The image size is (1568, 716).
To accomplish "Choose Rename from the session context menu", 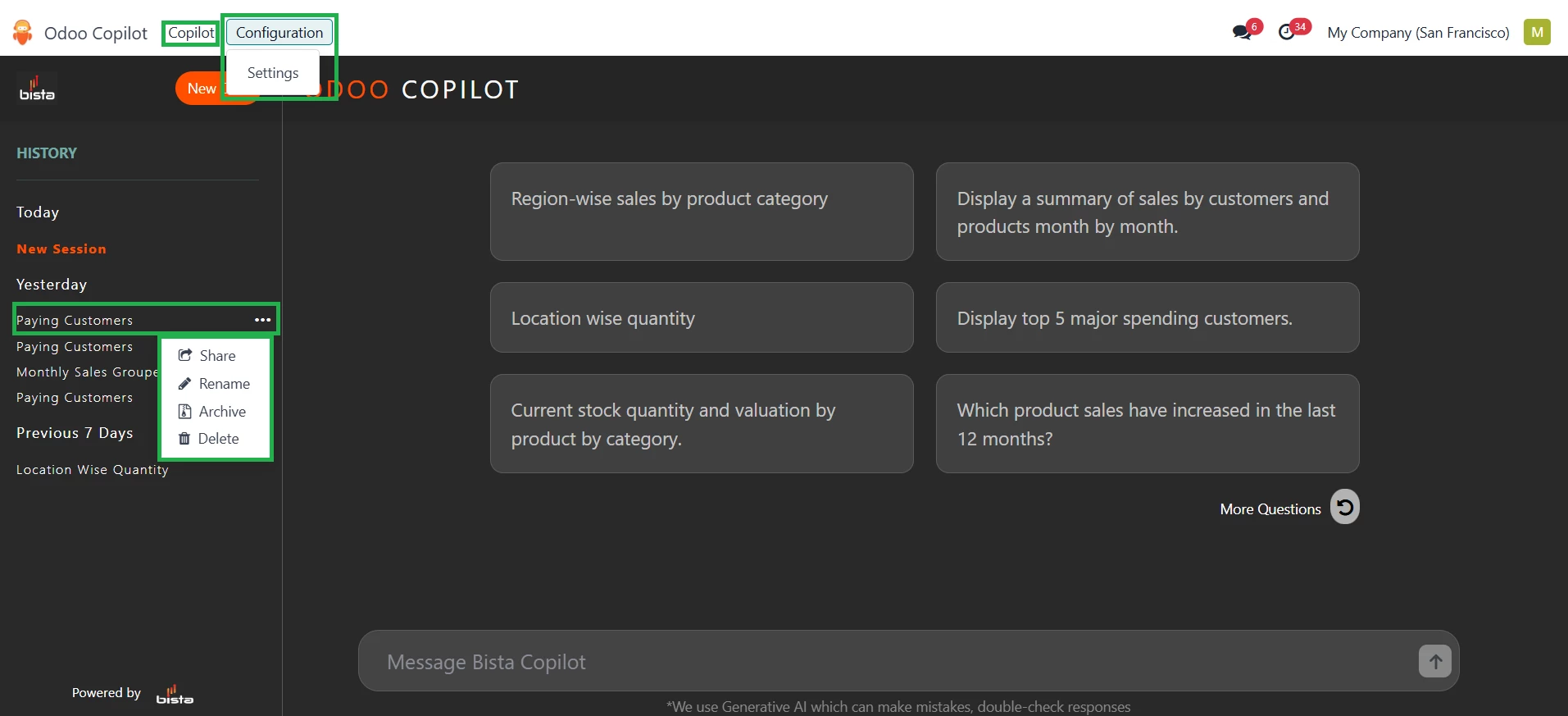I will pyautogui.click(x=223, y=384).
